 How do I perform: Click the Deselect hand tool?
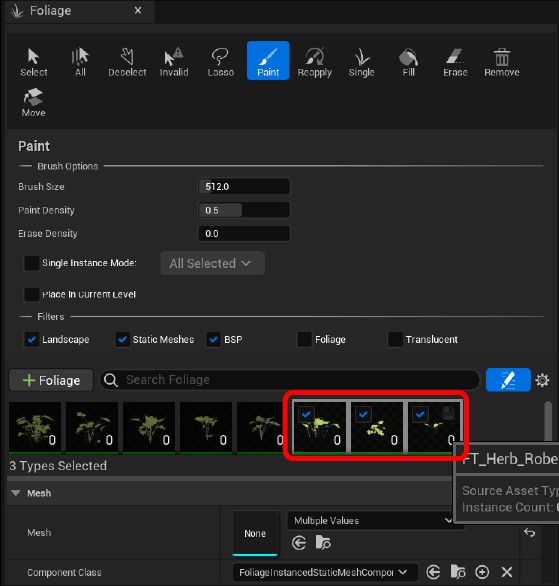127,62
